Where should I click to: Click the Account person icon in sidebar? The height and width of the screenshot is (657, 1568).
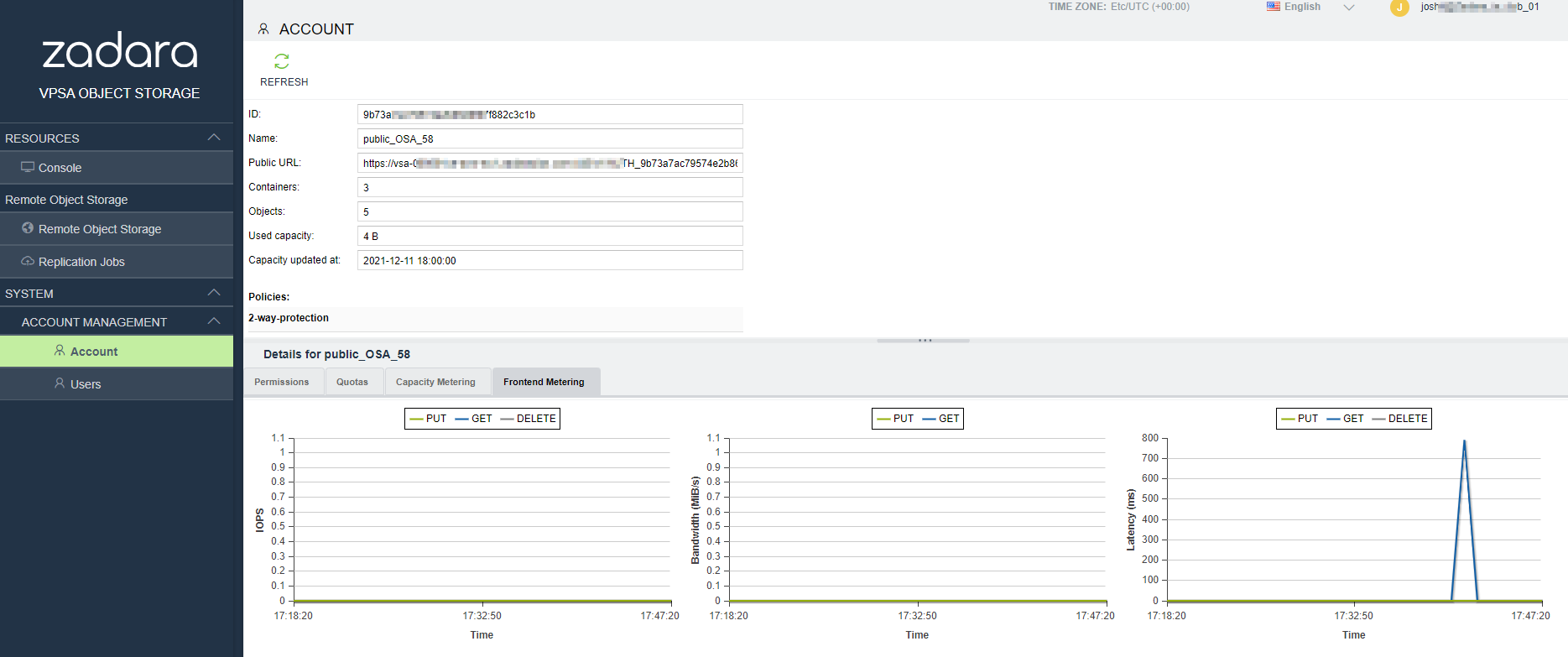coord(60,351)
